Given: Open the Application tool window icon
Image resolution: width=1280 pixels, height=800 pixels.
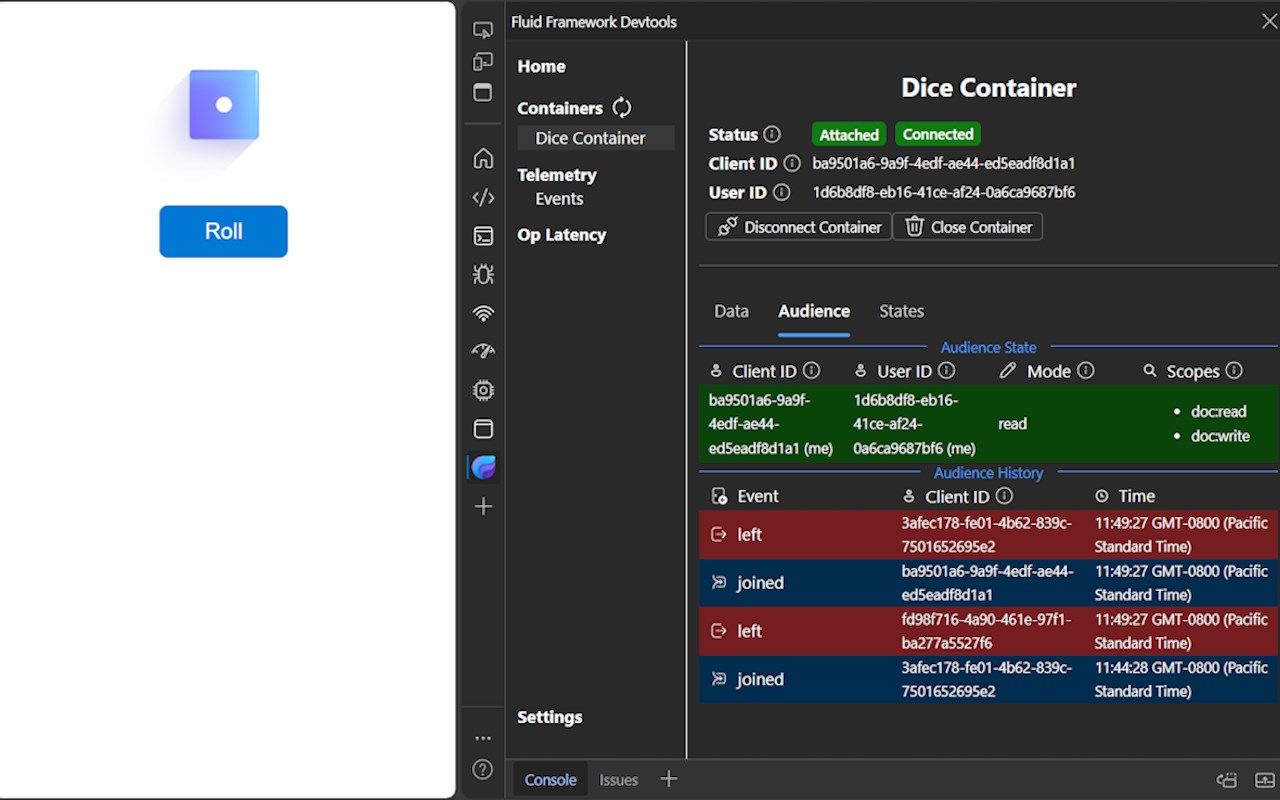Looking at the screenshot, I should pos(483,429).
